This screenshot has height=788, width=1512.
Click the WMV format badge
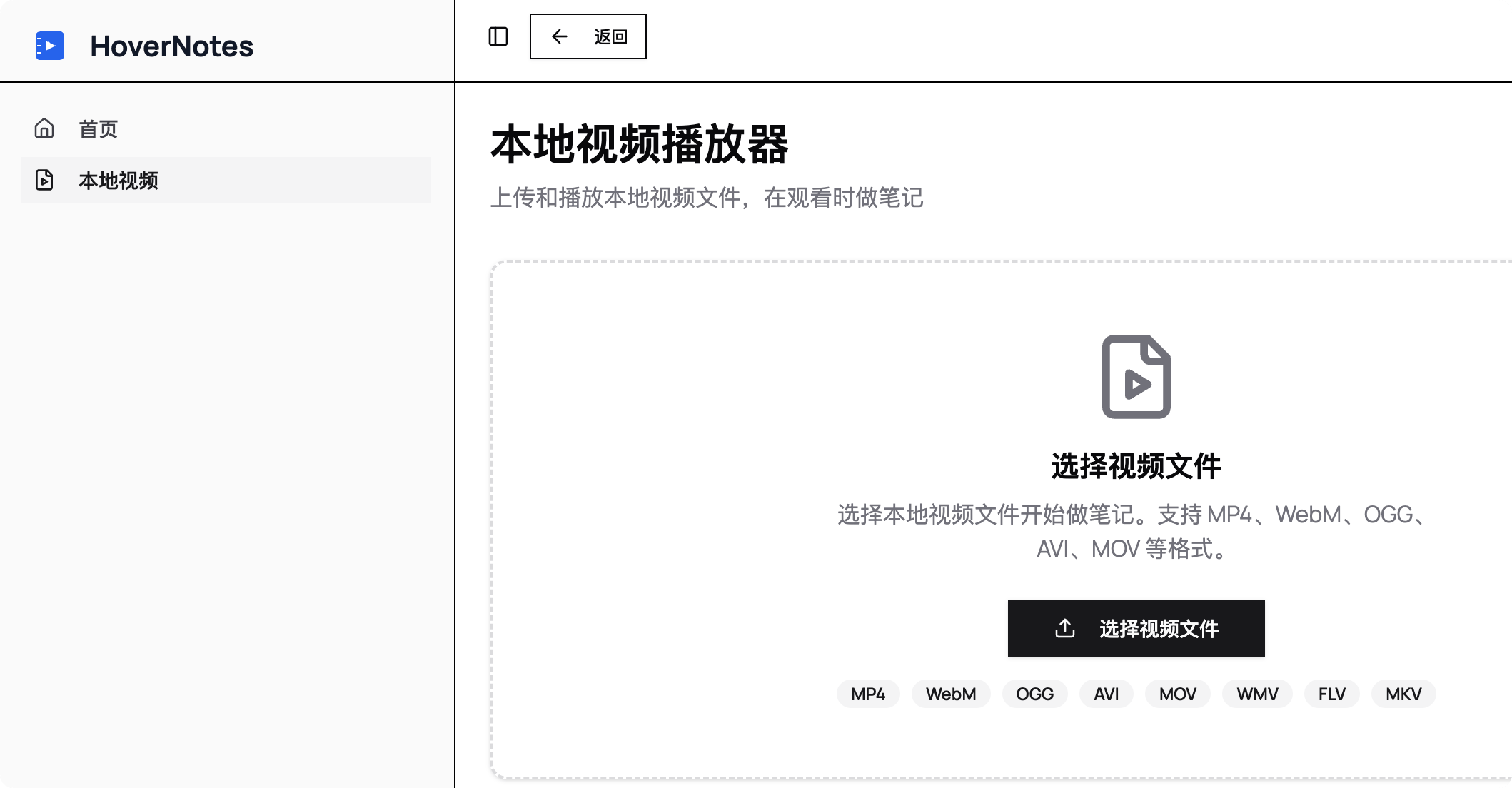pos(1257,694)
